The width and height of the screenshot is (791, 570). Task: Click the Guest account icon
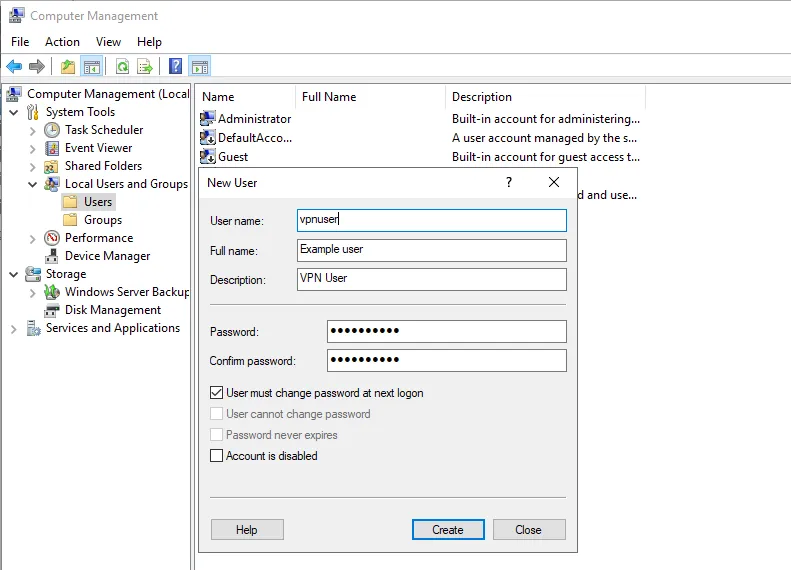pos(208,157)
